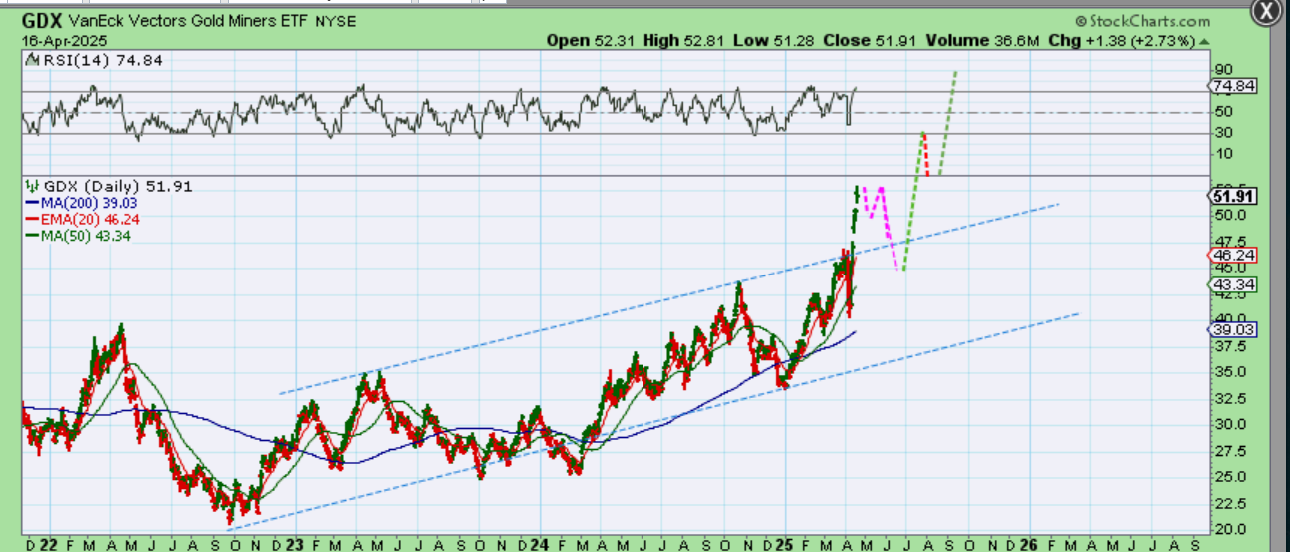Click the 10 level on the RSI axis

pos(1222,153)
